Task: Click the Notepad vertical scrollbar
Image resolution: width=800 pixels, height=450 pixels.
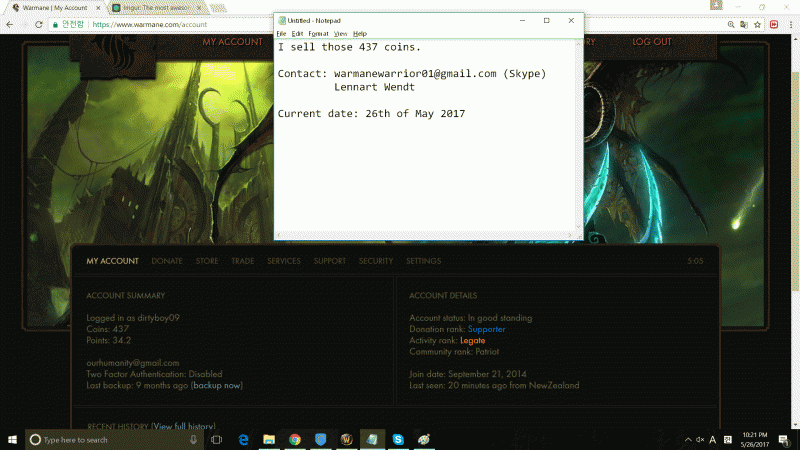Action: point(579,136)
